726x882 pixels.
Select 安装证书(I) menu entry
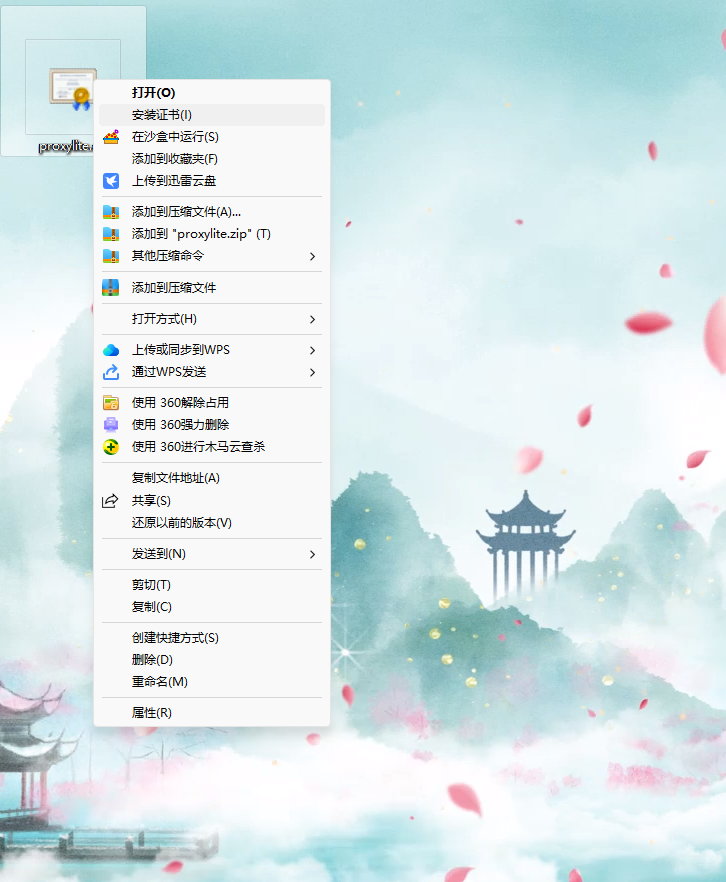[x=211, y=115]
